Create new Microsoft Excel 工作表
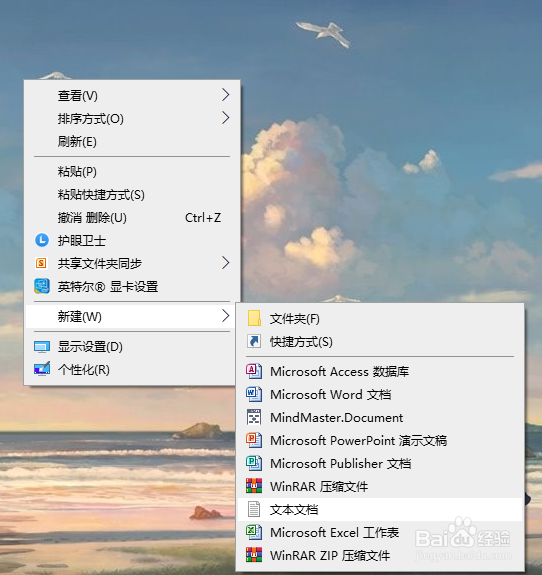Screen dimensions: 542x575 point(380,532)
